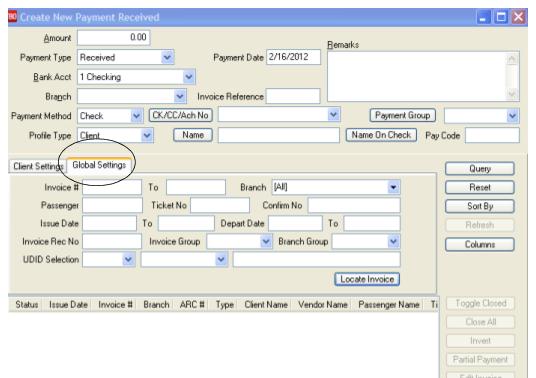Click the Locate Invoice button
Image resolution: width=536 pixels, height=378 pixels.
point(367,279)
